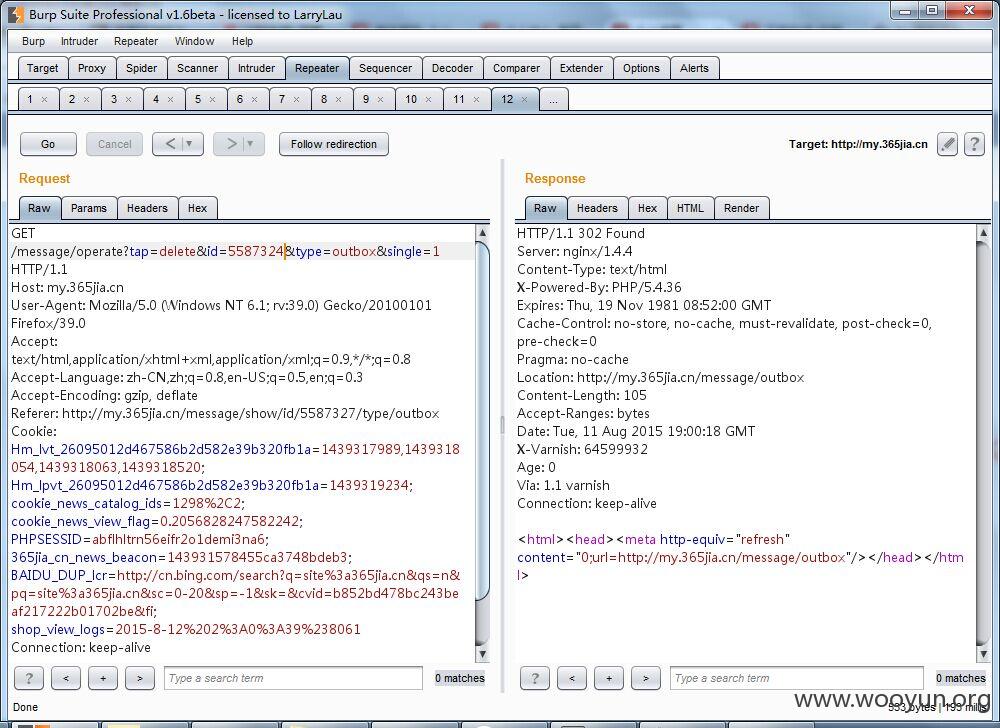The width and height of the screenshot is (1000, 728).
Task: Go back in request history
Action: click(170, 144)
